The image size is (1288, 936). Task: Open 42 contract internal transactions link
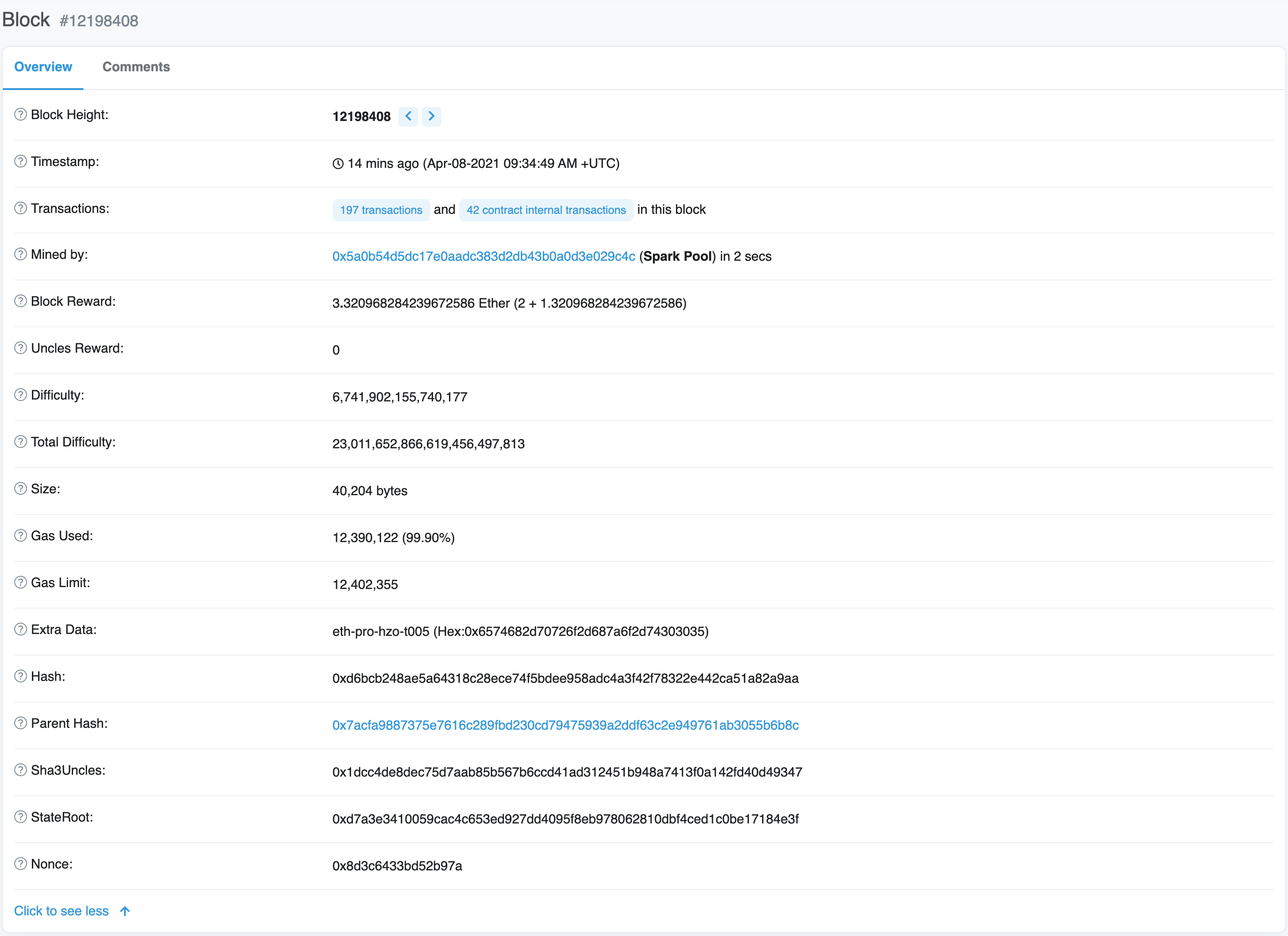click(x=546, y=210)
